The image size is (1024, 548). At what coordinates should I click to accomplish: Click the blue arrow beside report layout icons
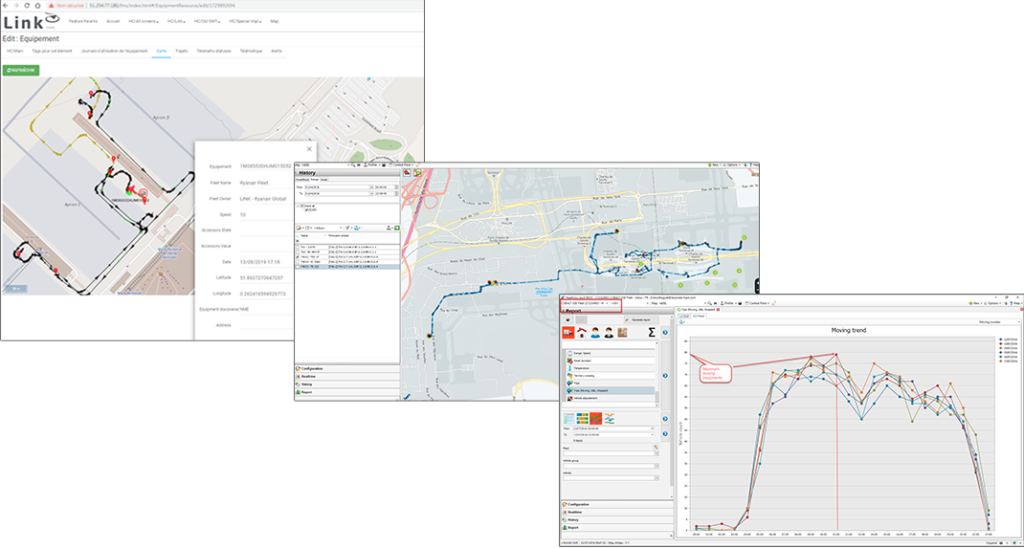(665, 419)
